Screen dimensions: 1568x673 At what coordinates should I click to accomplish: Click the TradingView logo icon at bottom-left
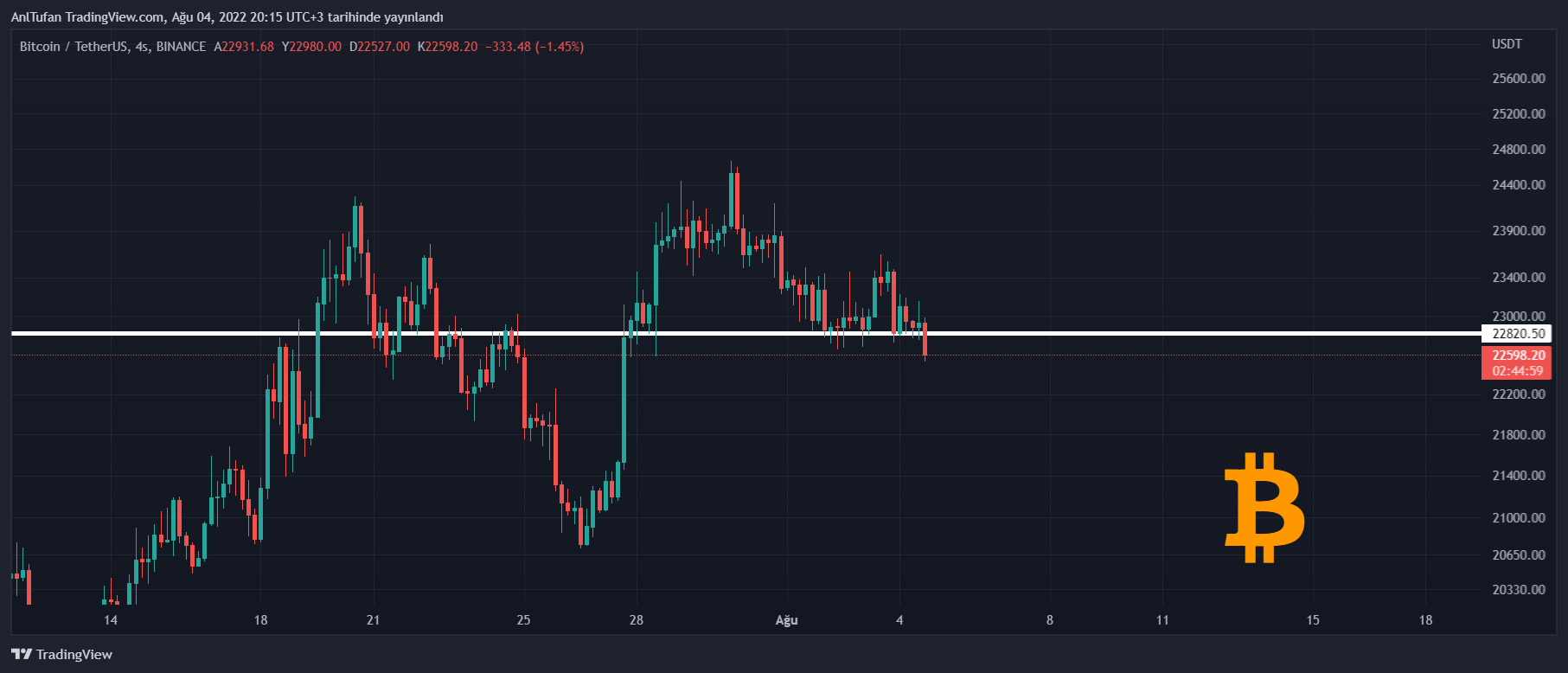22,654
